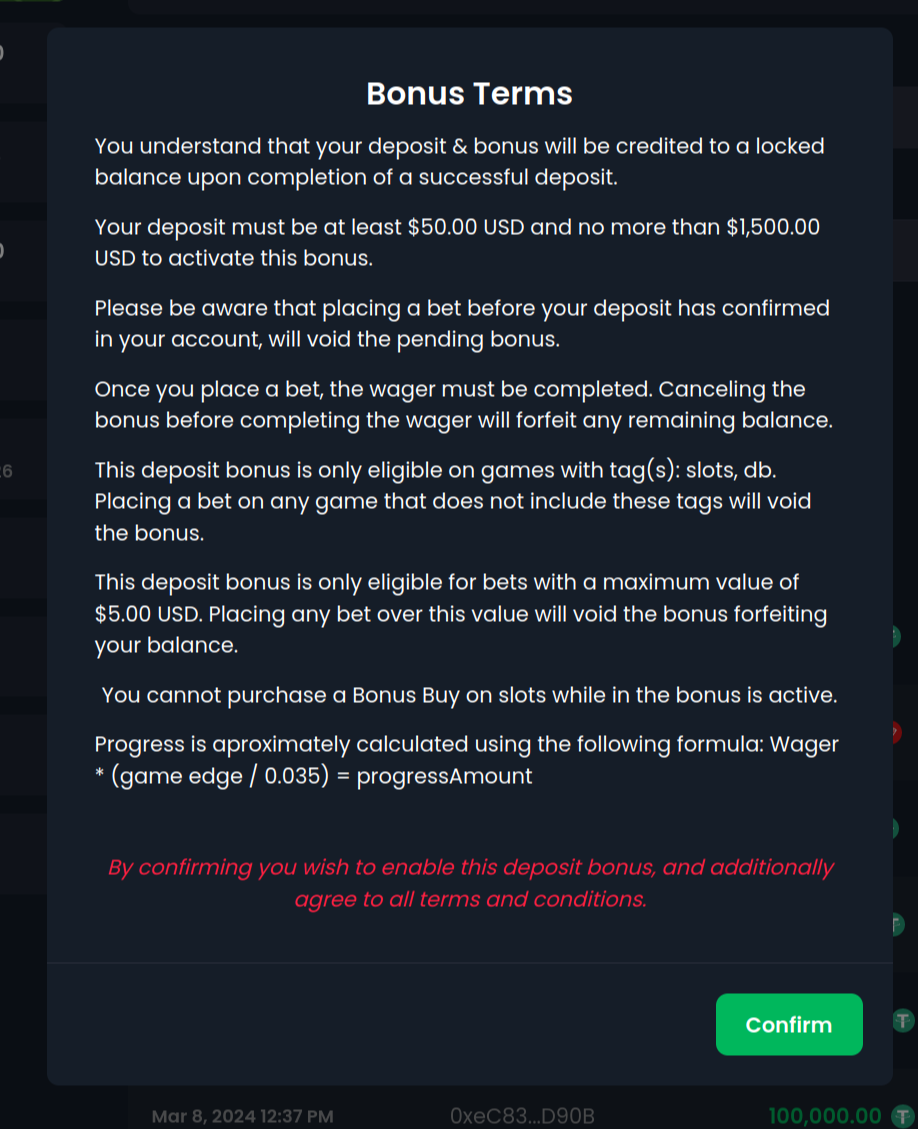This screenshot has width=918, height=1129.
Task: Click the $5.00 maximum bet paragraph
Action: click(x=461, y=613)
